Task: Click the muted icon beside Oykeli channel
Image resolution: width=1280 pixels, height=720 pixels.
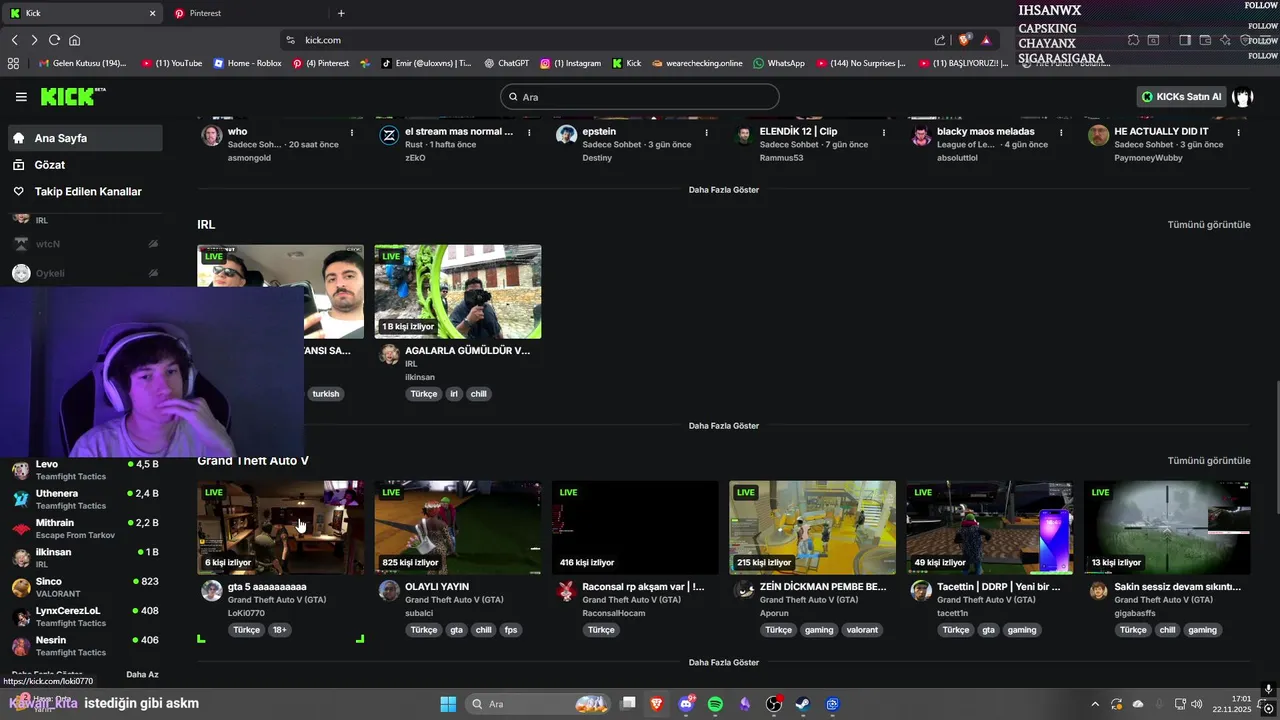Action: coord(153,273)
